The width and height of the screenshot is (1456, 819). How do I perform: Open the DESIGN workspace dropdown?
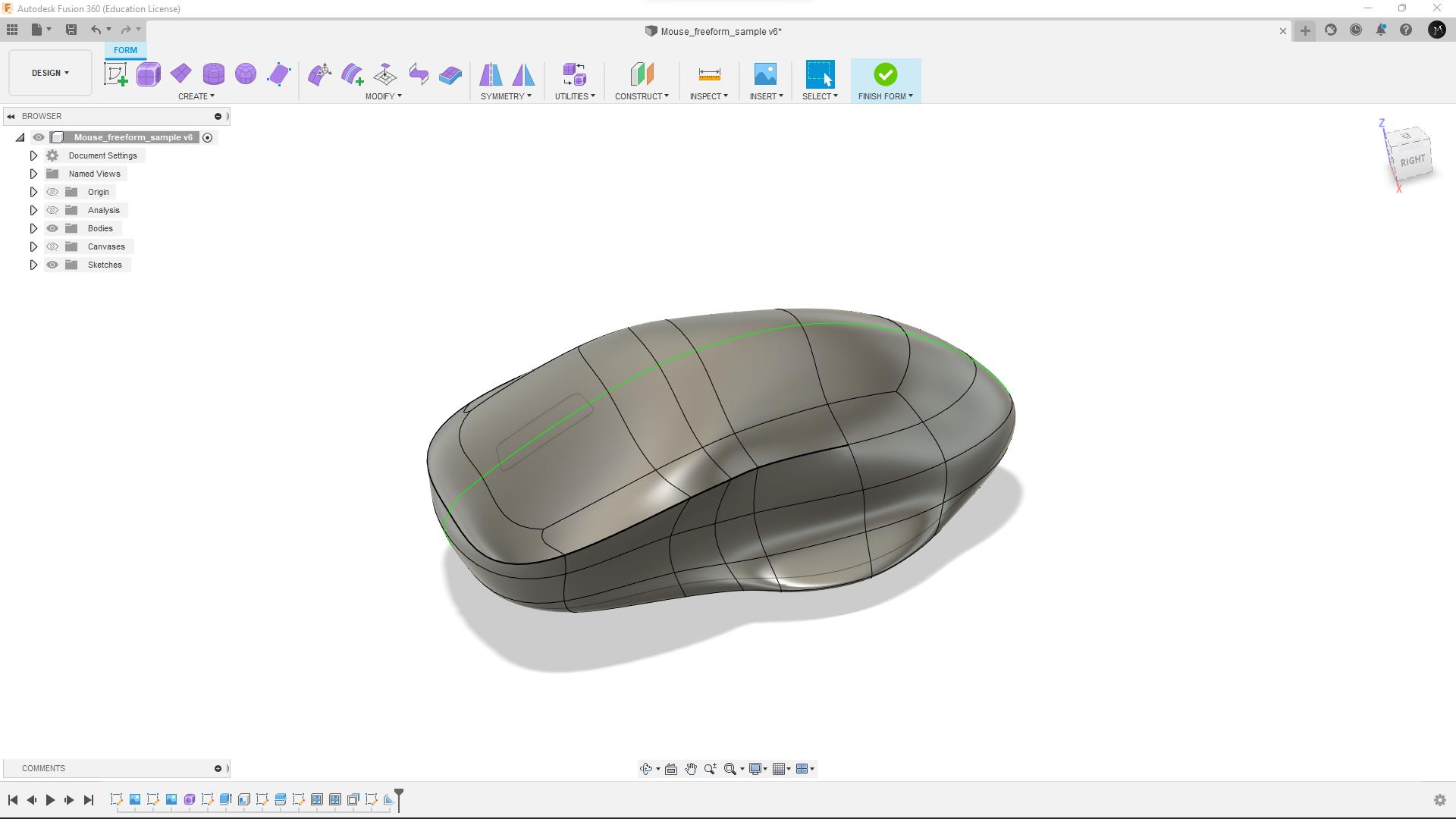pyautogui.click(x=50, y=73)
